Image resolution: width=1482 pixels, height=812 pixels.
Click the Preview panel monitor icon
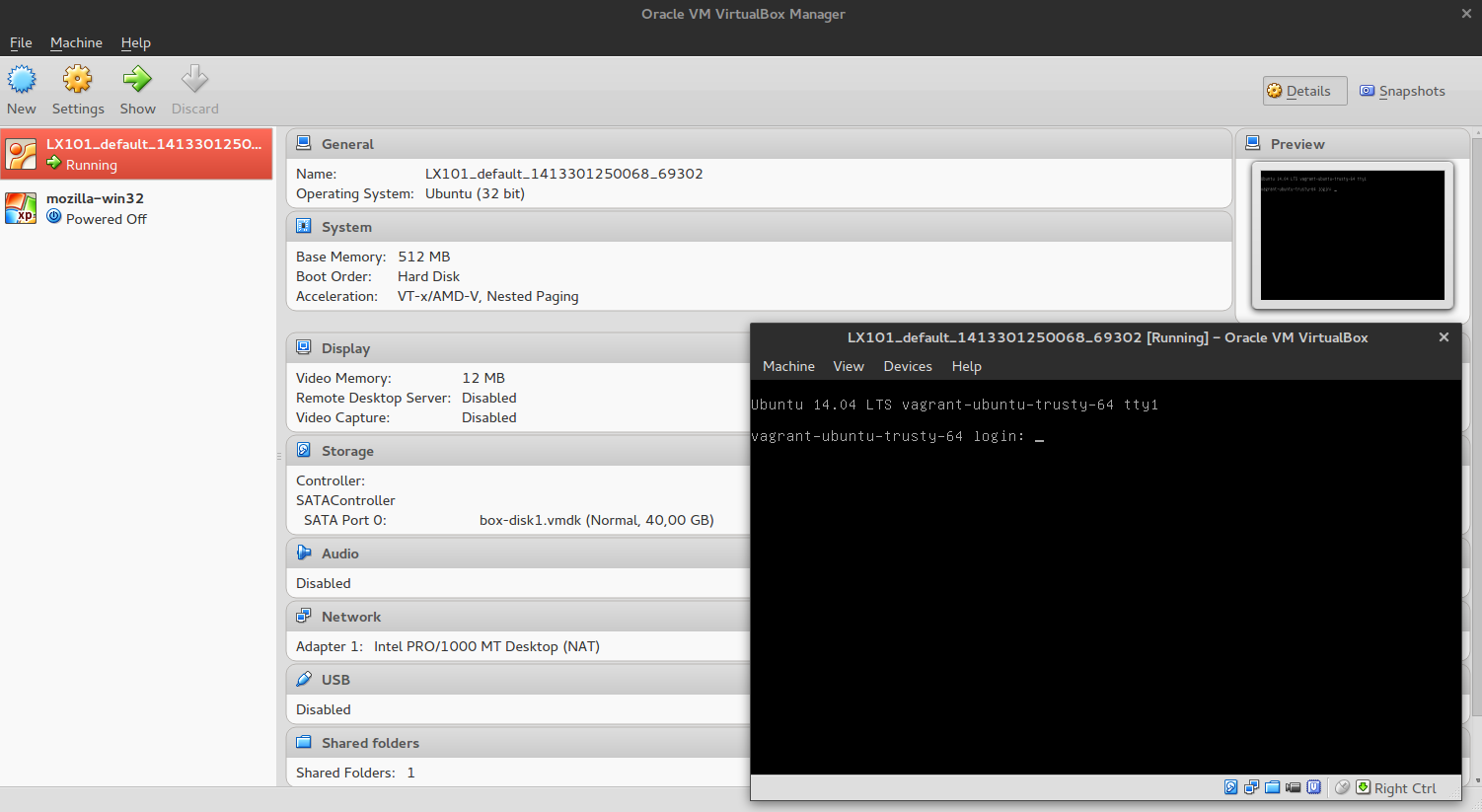point(1253,143)
